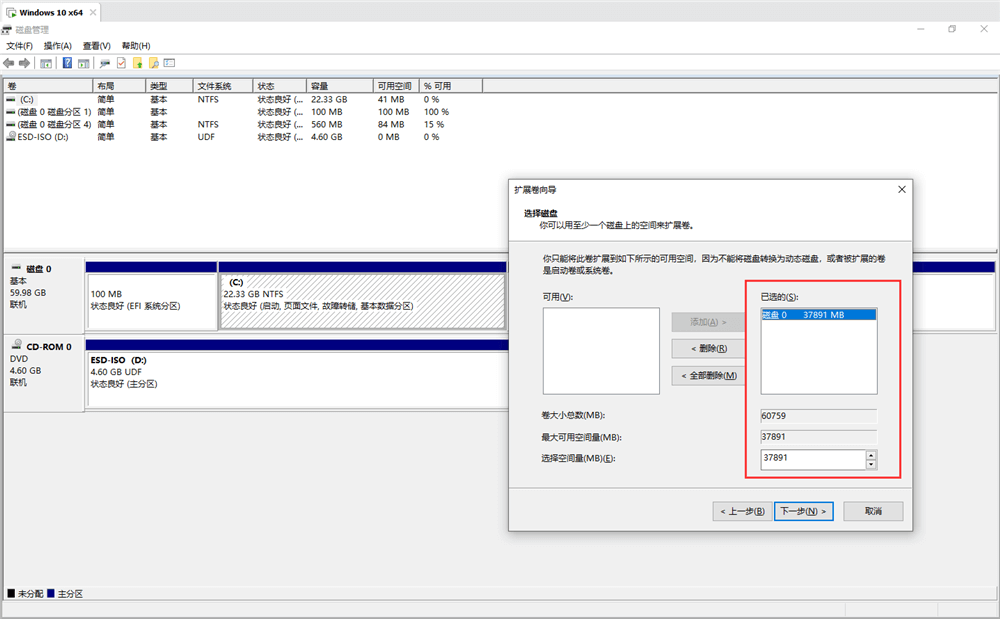The image size is (1000, 619).
Task: Decrease 选择空间量 with the down spinner arrow
Action: coord(871,464)
